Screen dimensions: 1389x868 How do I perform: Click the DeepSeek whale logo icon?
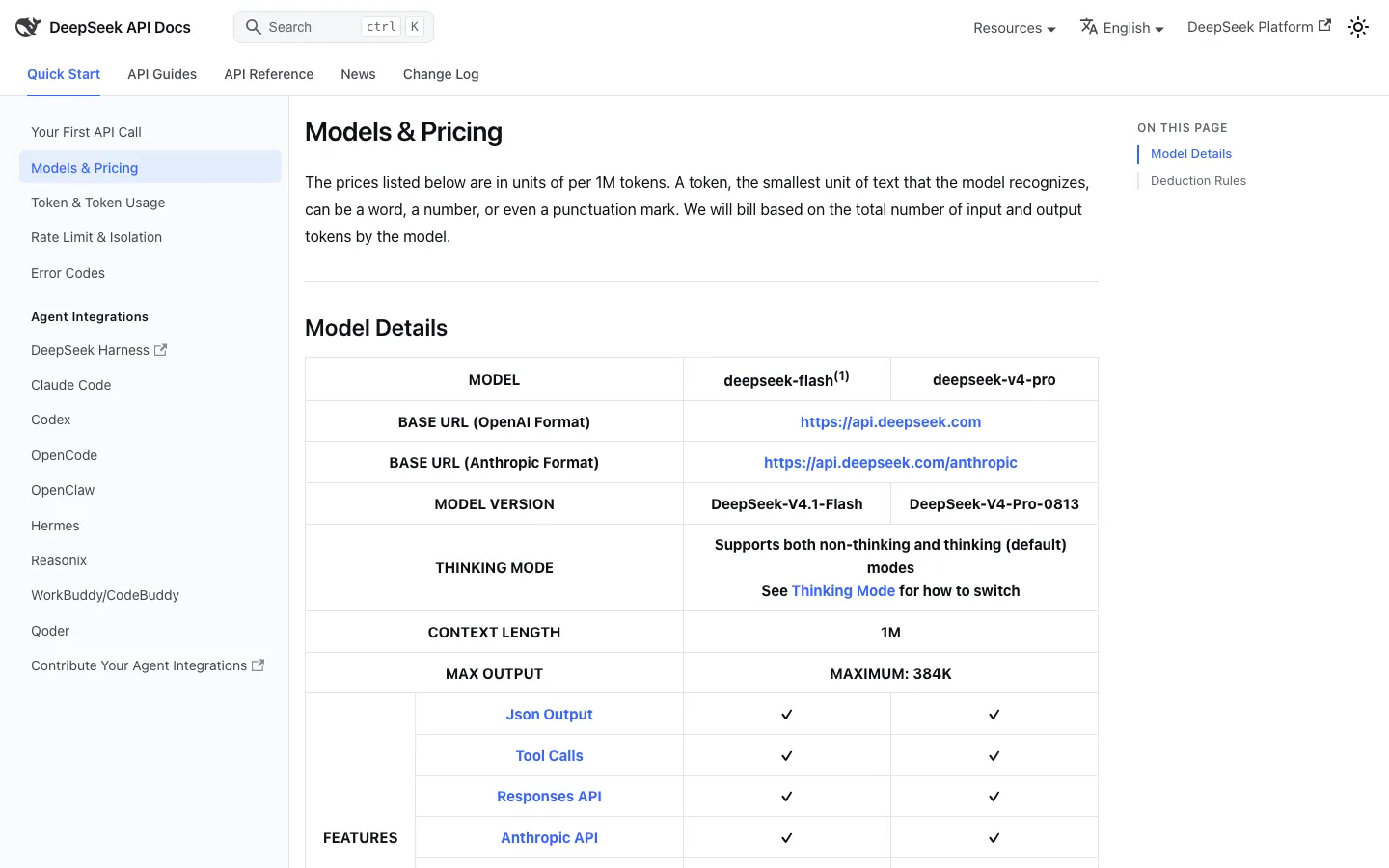(28, 27)
